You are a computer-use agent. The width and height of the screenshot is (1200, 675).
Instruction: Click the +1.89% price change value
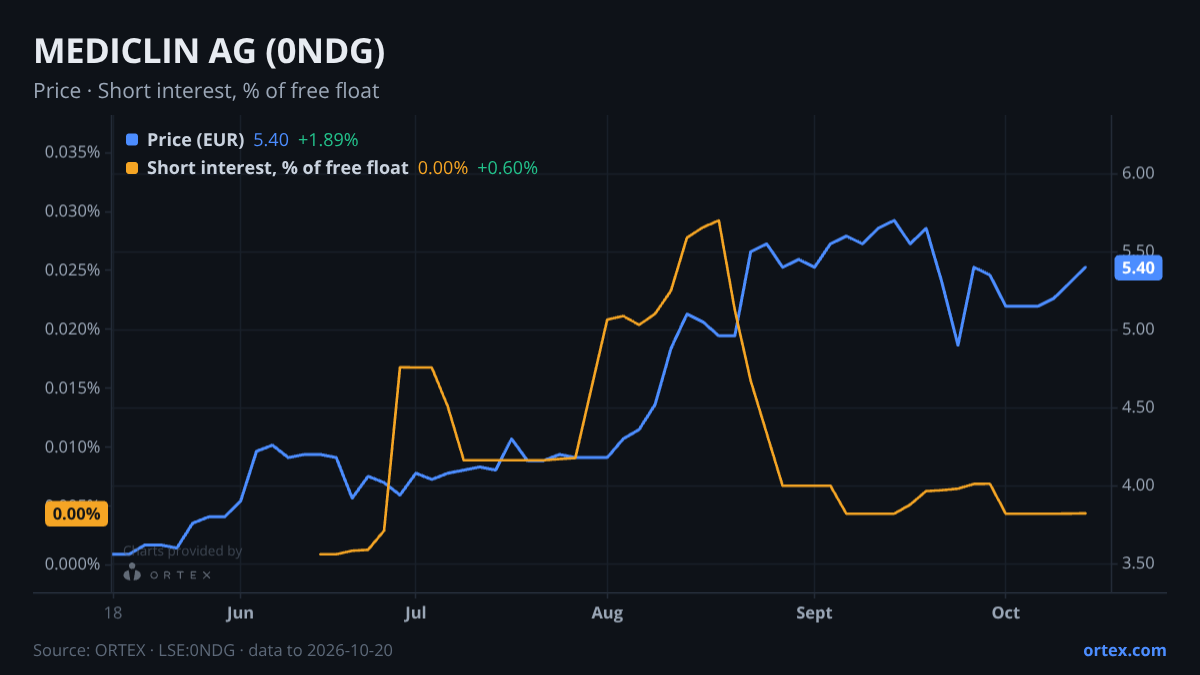[x=328, y=140]
